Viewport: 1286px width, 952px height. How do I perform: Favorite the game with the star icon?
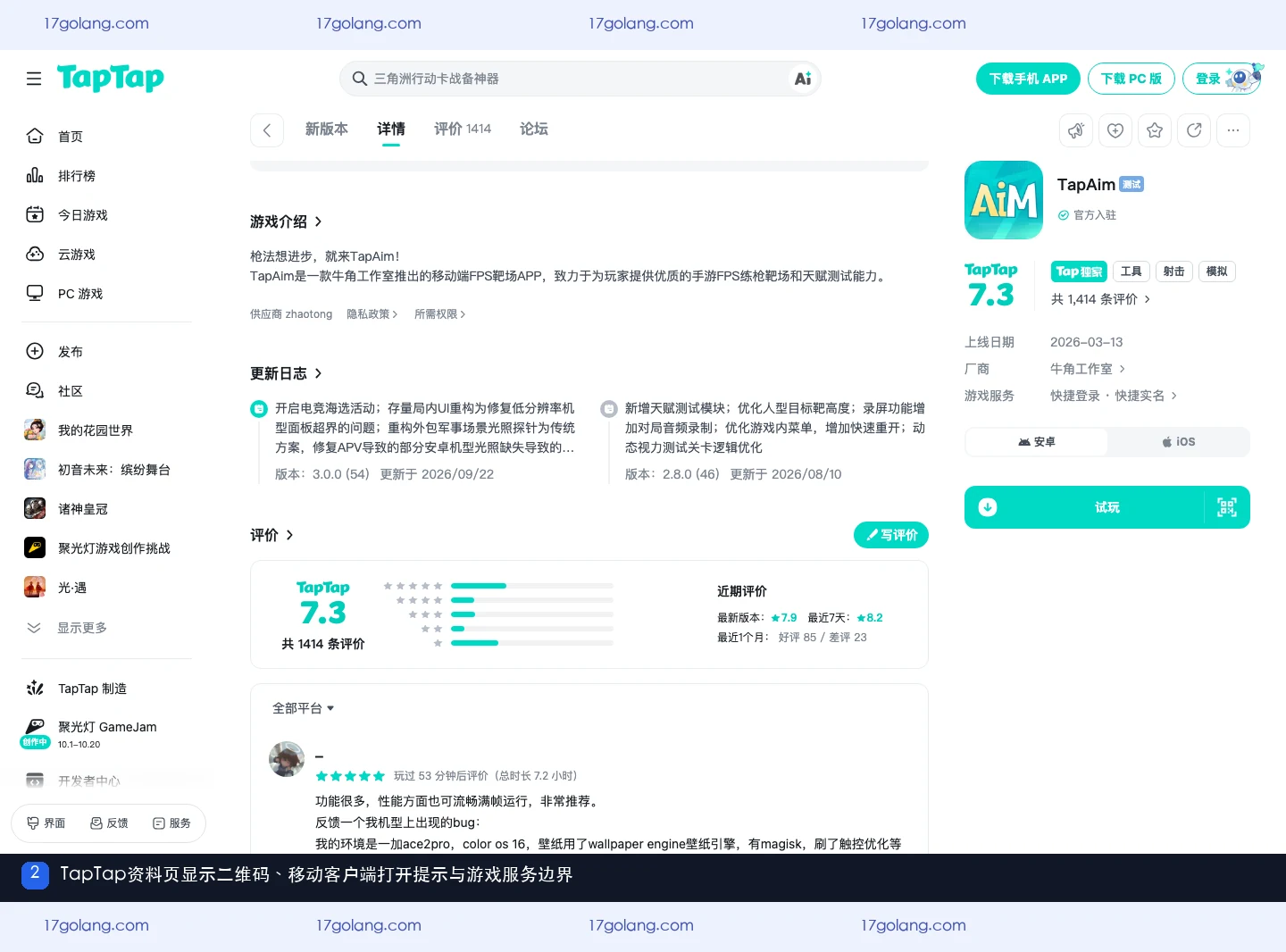1155,130
